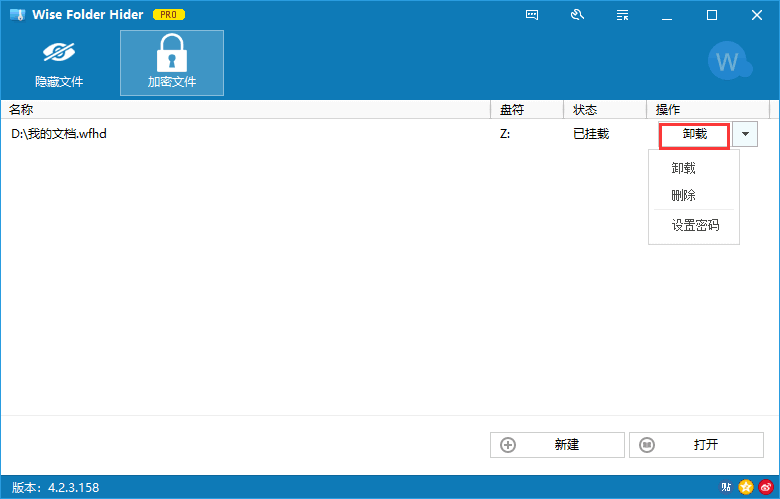Viewport: 780px width, 499px height.
Task: Click the 卸载 button in the 操作 column
Action: (x=694, y=134)
